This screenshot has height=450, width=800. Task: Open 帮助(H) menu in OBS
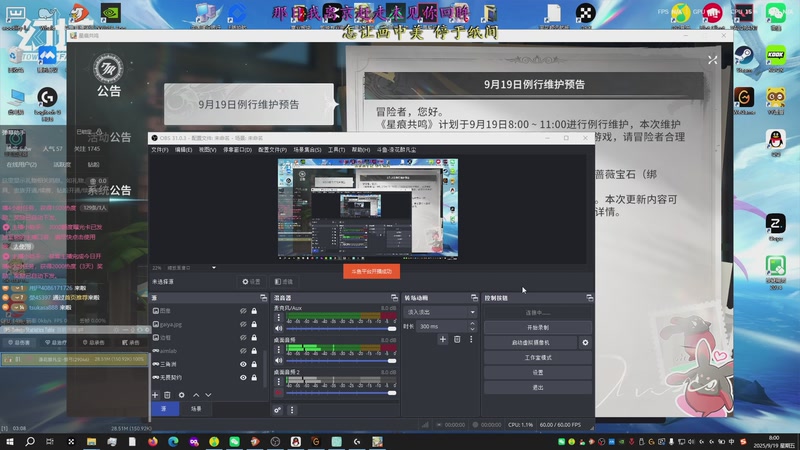(x=361, y=150)
